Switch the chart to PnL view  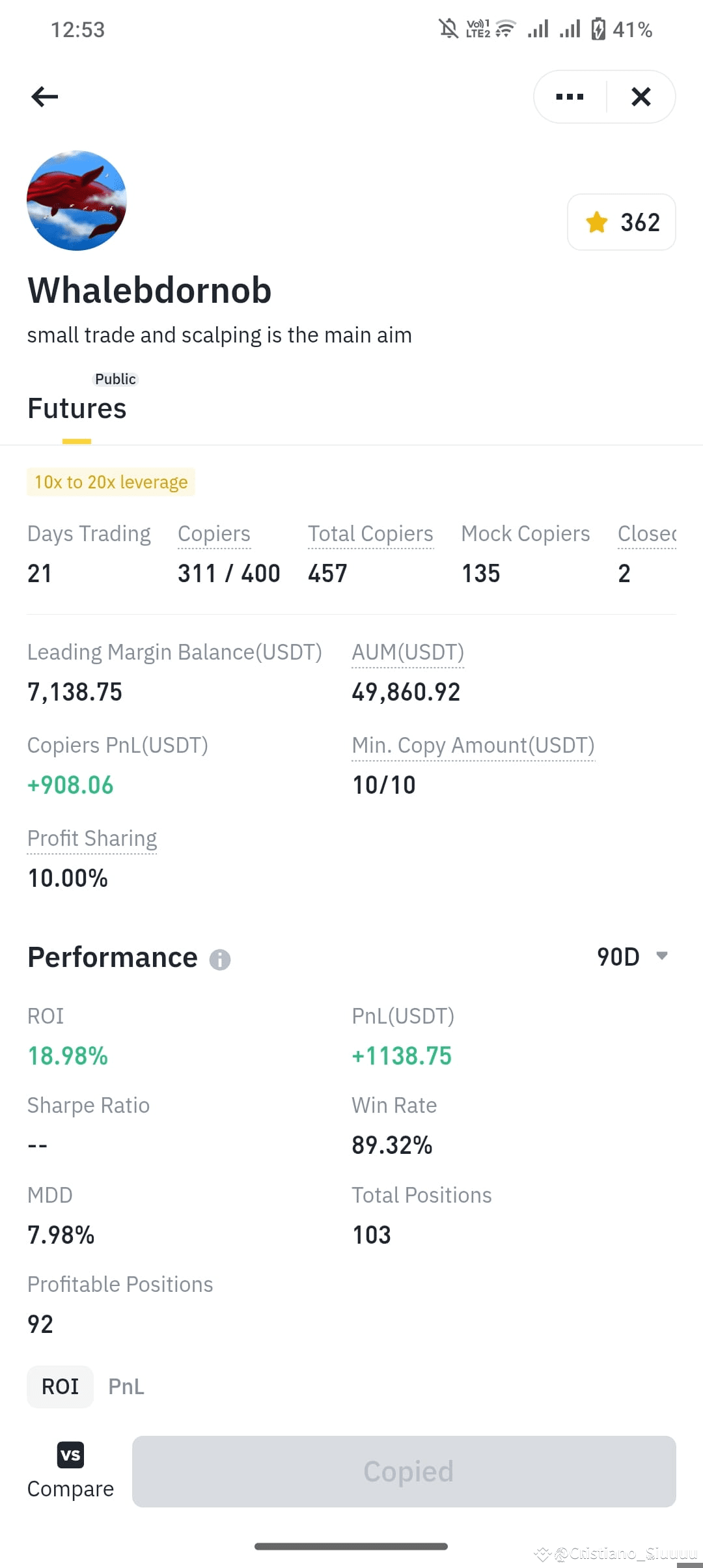point(126,1386)
